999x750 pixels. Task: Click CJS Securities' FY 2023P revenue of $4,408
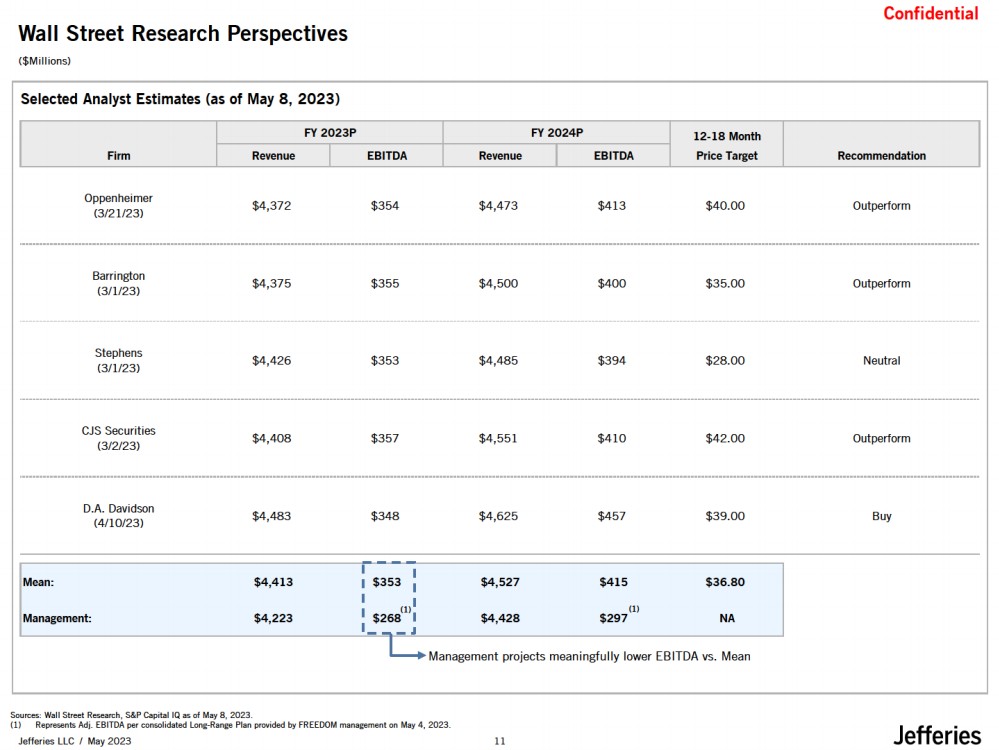click(x=272, y=438)
